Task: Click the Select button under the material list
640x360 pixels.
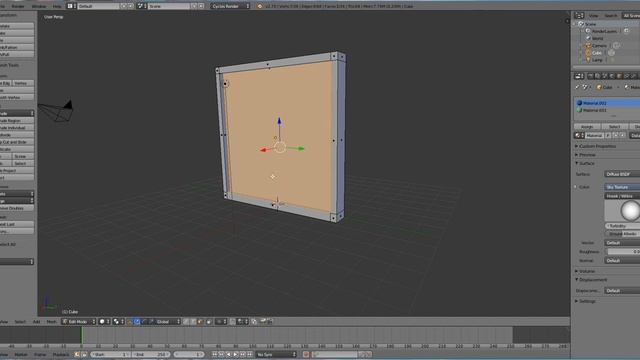Action: point(614,127)
